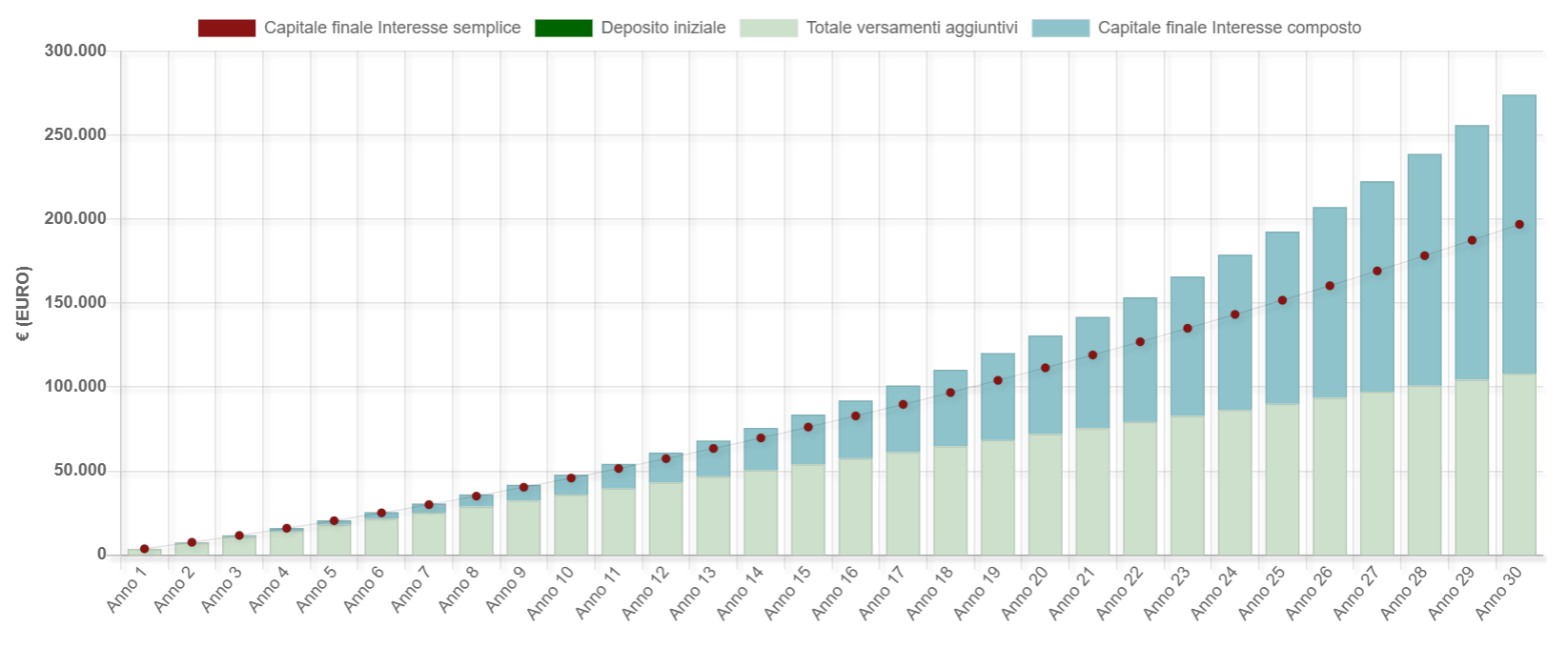Viewport: 1568px width, 648px height.
Task: Click the dark red legend color box
Action: (x=227, y=28)
